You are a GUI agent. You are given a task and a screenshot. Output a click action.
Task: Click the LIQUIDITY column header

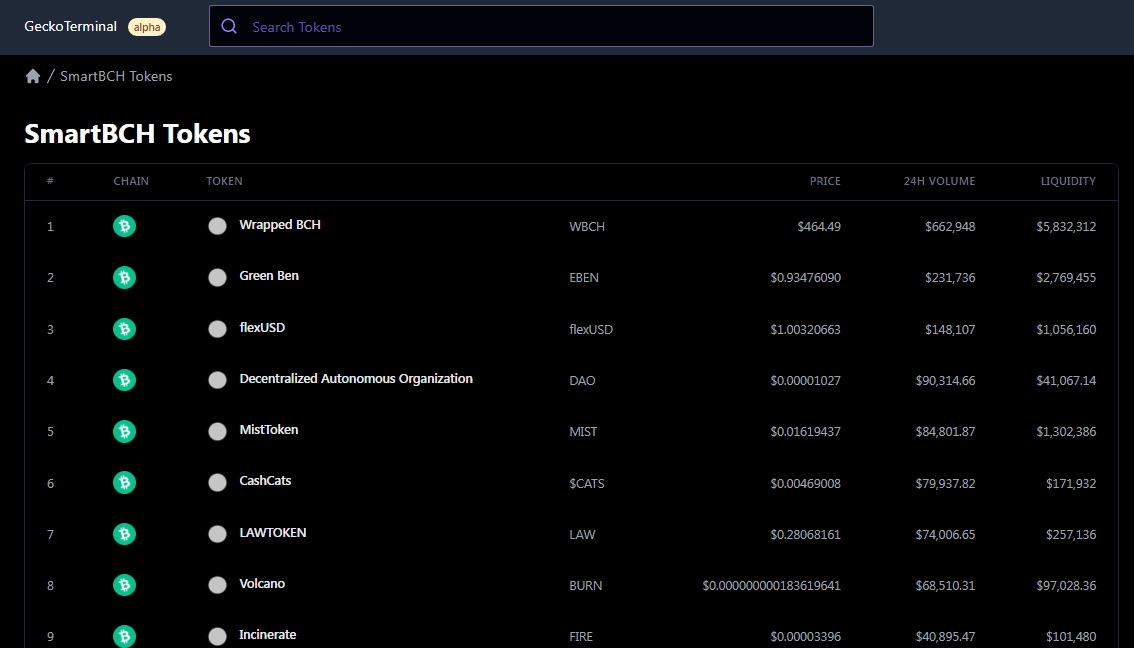click(1068, 181)
